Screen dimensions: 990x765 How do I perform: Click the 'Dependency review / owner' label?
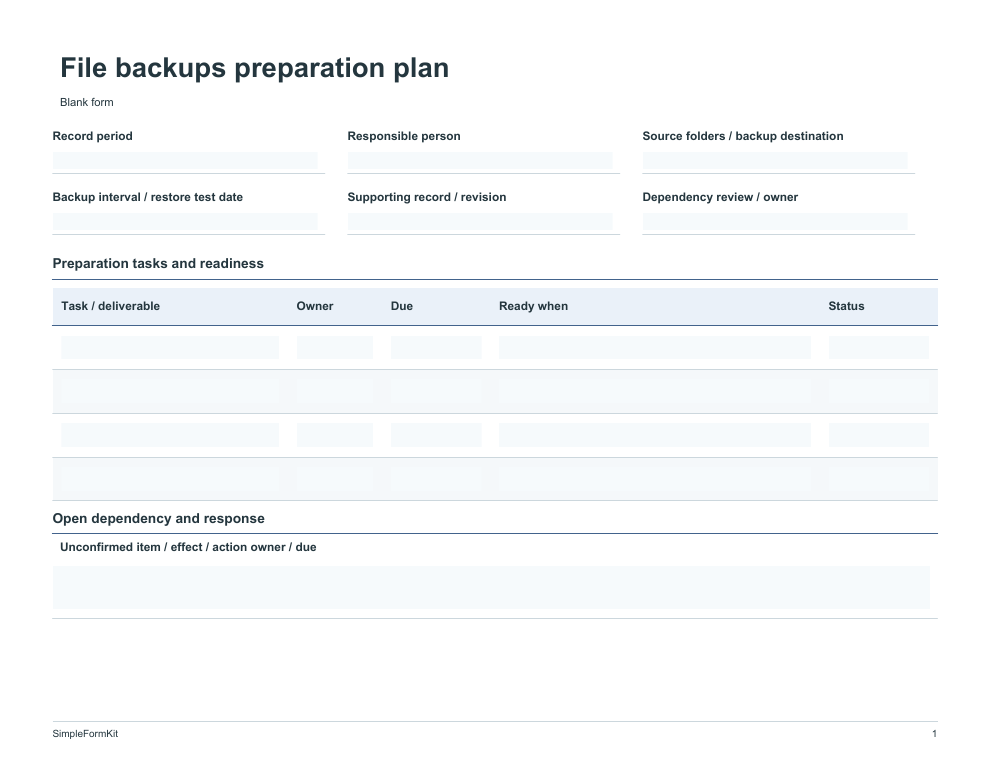(720, 197)
